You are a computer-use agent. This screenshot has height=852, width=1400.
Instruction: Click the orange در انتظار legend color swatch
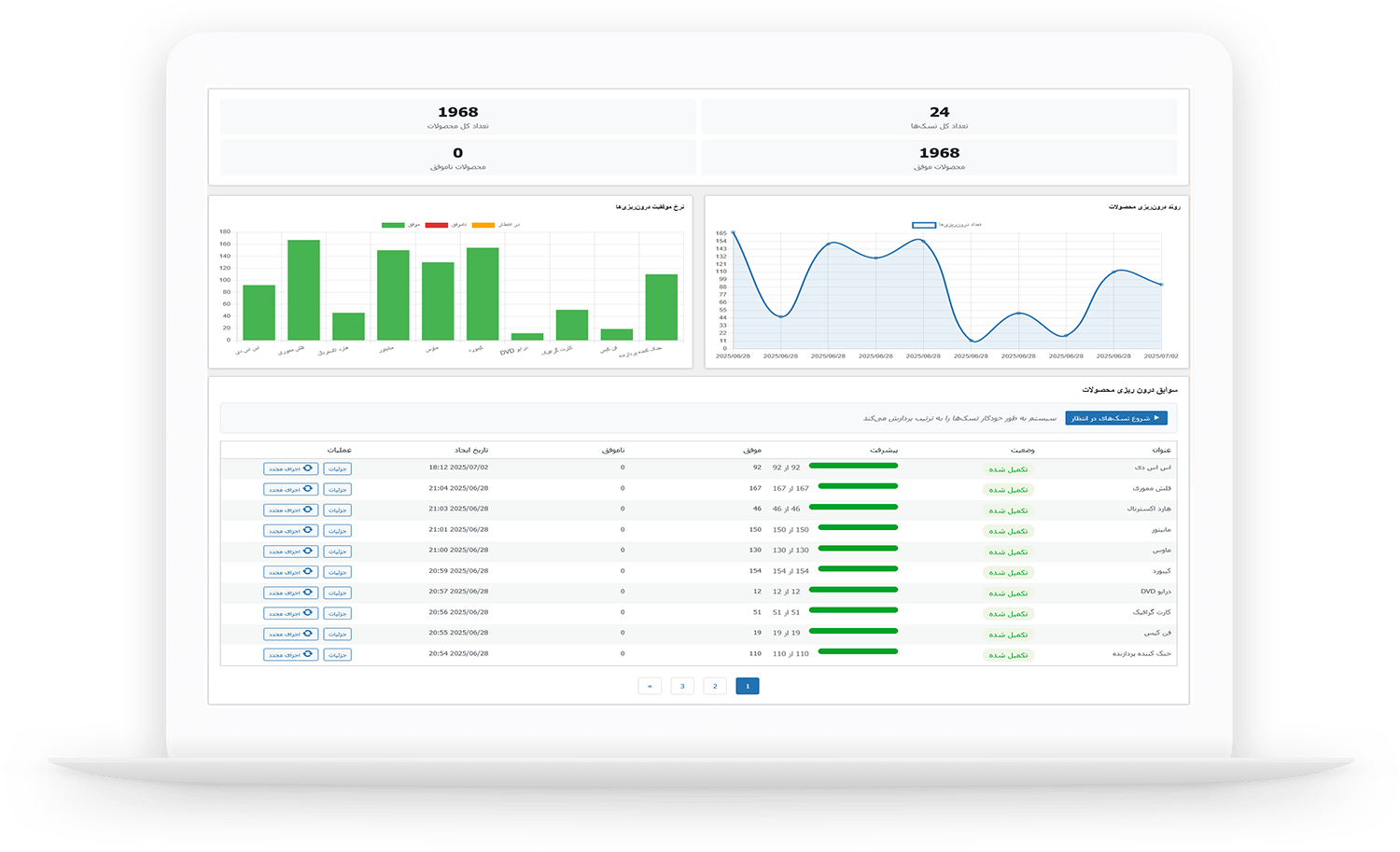483,225
